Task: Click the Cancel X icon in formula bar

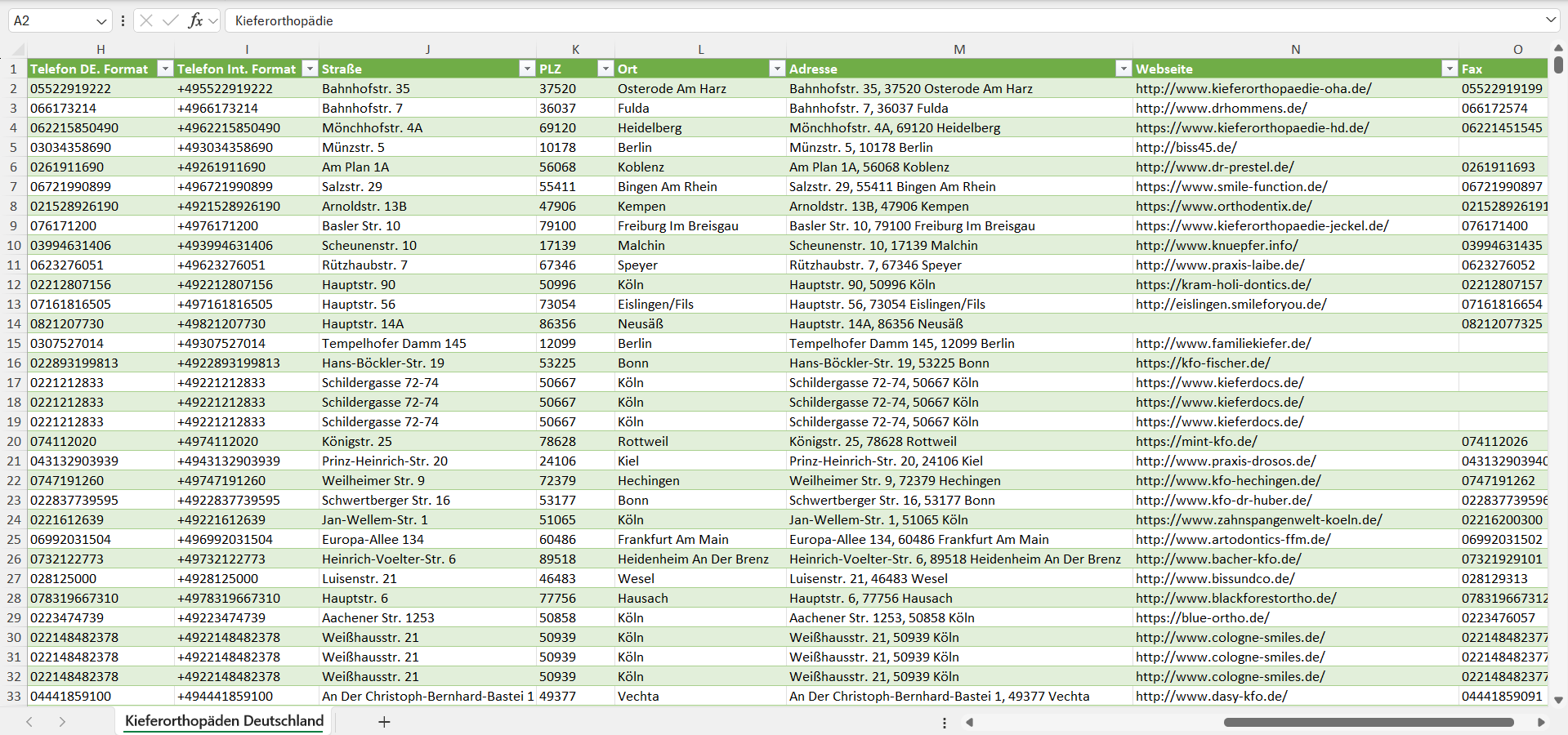Action: point(146,20)
